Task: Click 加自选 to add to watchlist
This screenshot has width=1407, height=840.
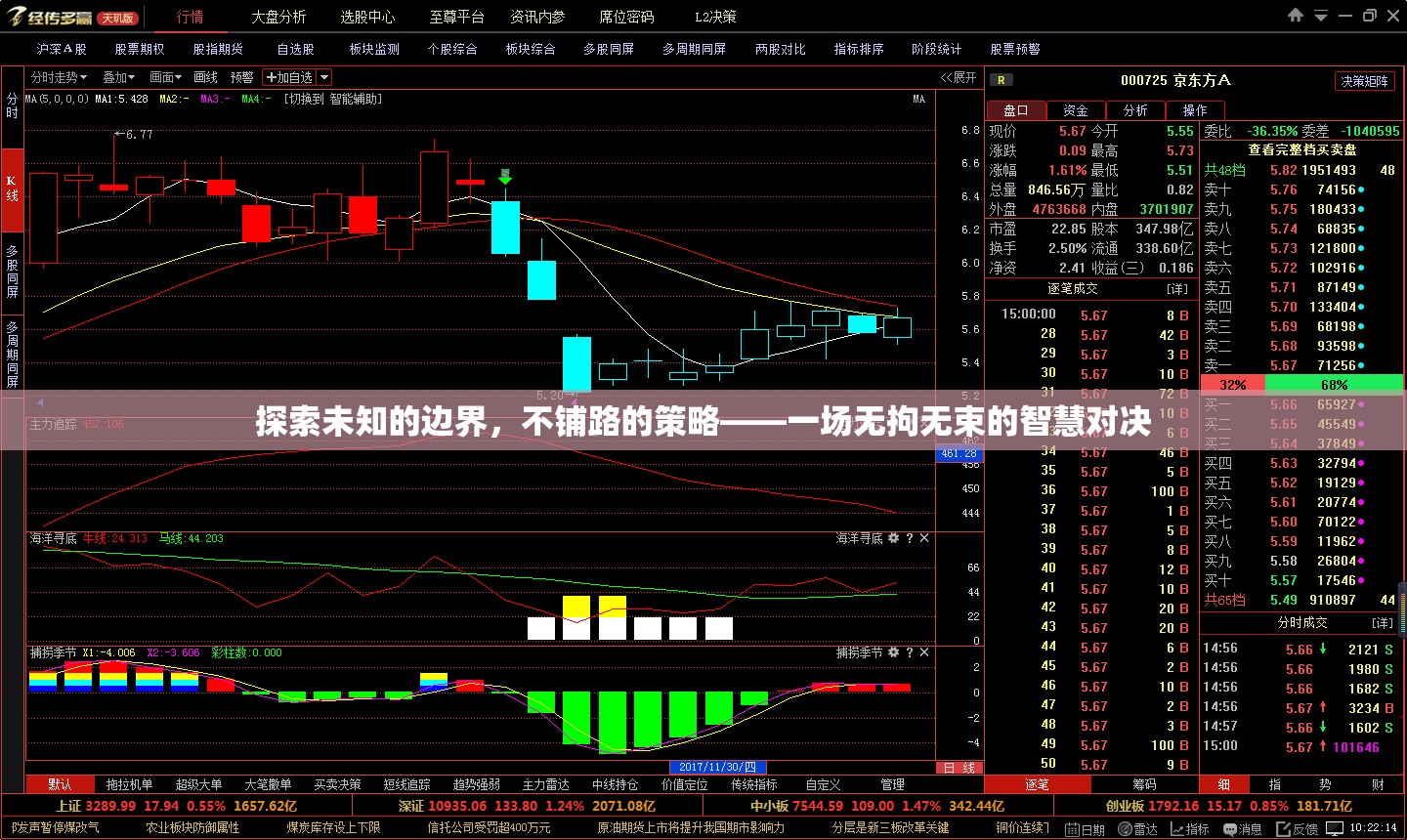Action: pos(289,77)
